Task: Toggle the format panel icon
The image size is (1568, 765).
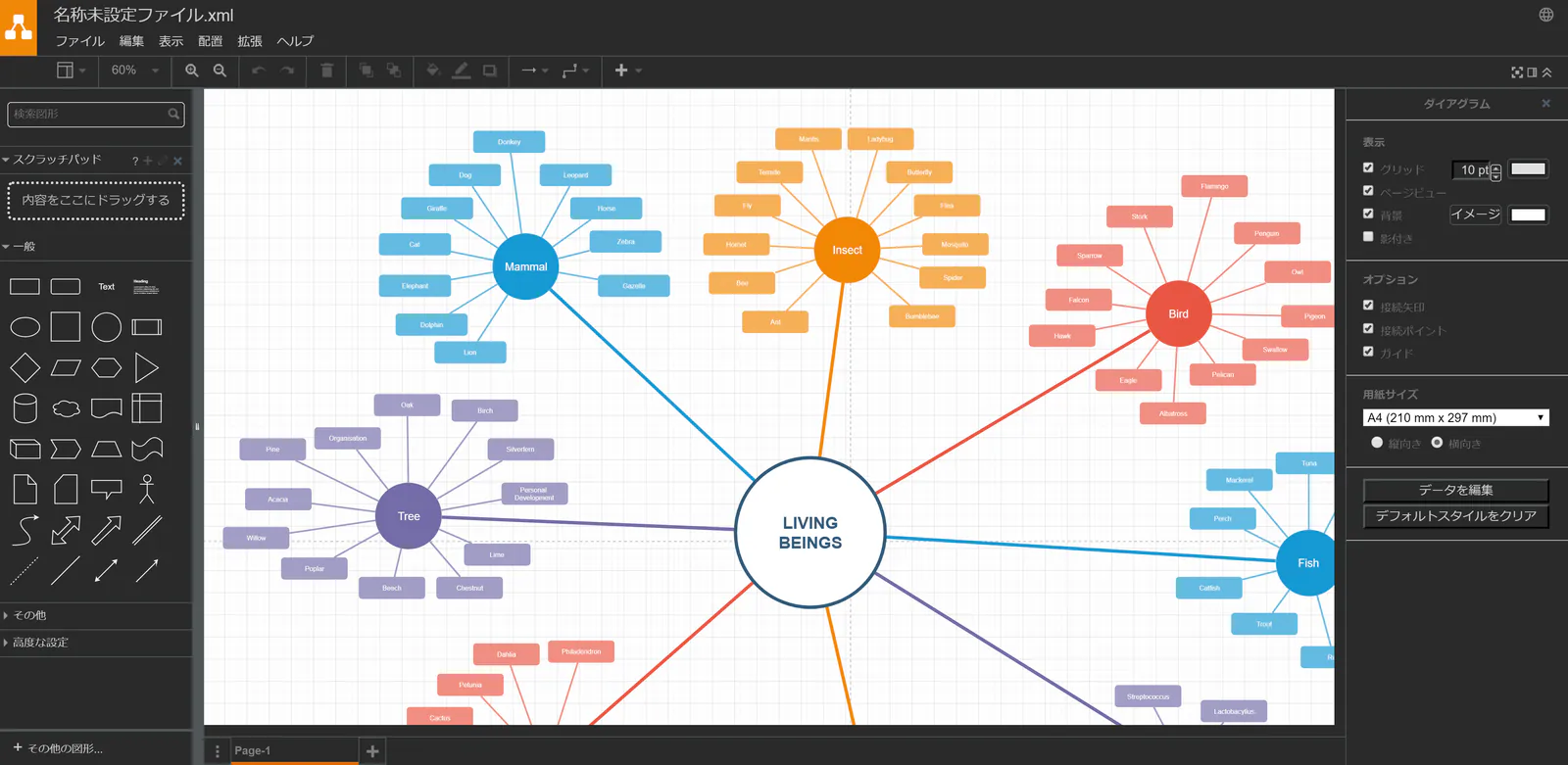Action: (x=1532, y=72)
